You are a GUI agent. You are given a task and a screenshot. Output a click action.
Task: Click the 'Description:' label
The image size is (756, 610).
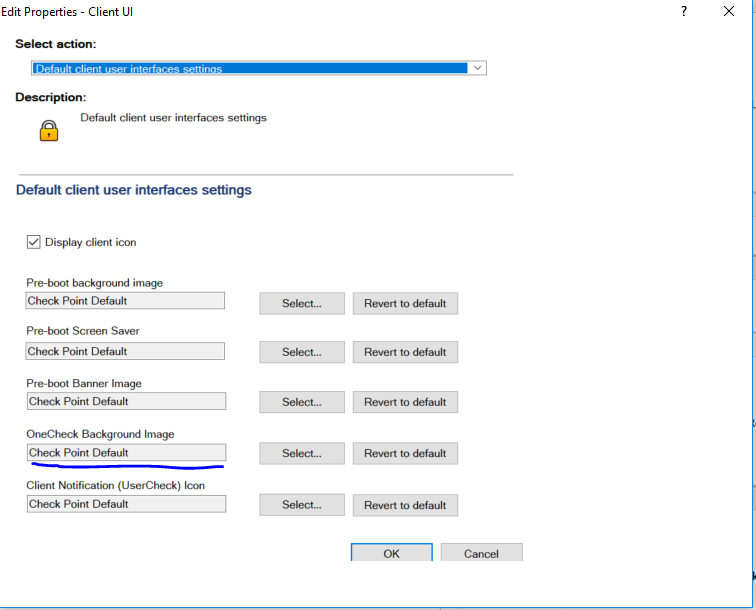51,97
